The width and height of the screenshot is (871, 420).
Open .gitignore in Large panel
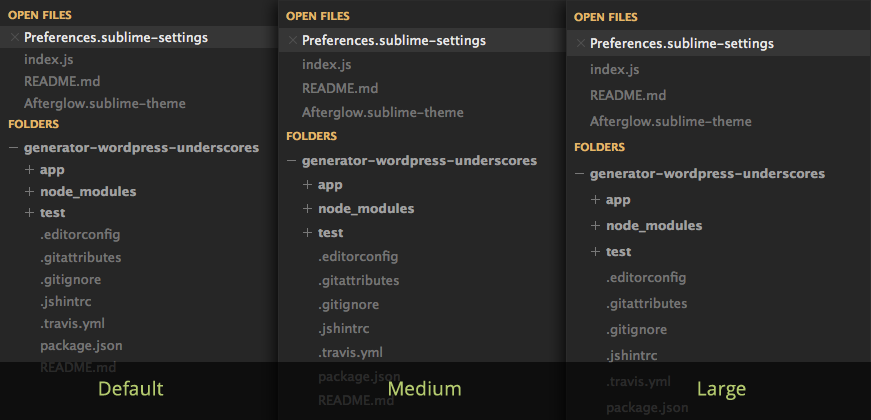(x=637, y=329)
